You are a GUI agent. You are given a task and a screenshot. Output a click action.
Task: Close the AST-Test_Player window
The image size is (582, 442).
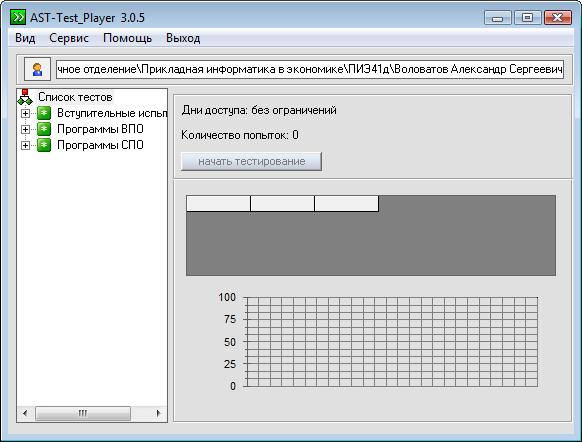558,18
